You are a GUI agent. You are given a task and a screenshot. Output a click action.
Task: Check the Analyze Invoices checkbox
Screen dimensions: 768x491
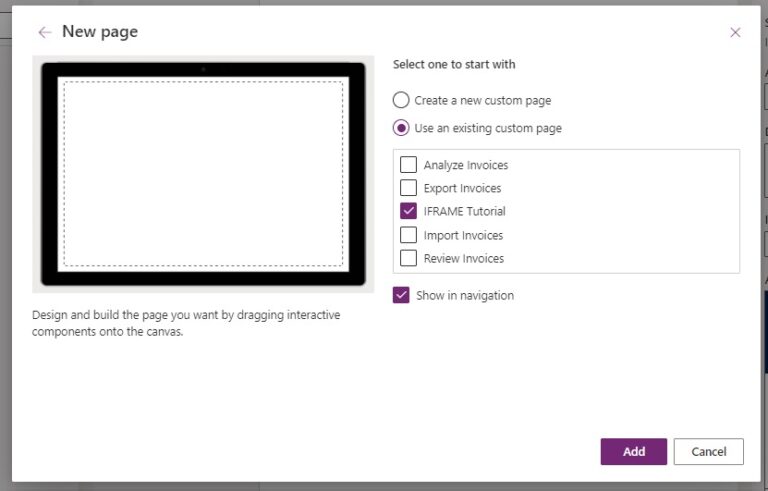[408, 165]
